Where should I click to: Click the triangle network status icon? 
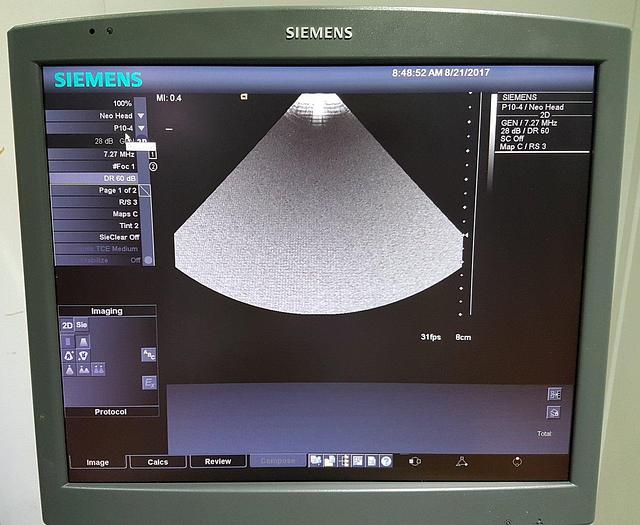click(462, 461)
